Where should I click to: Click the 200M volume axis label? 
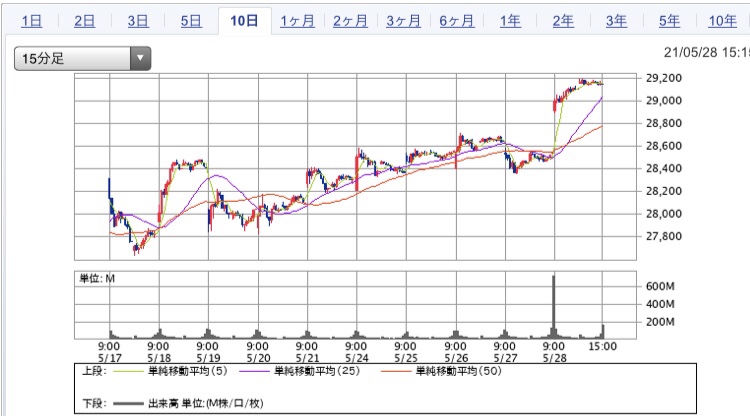(660, 322)
